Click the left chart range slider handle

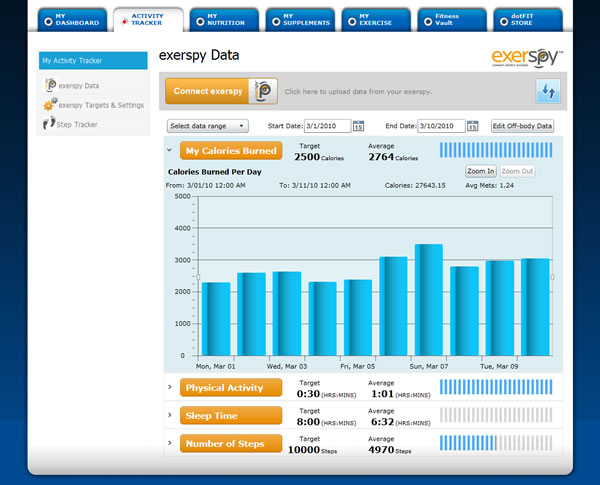click(x=198, y=276)
